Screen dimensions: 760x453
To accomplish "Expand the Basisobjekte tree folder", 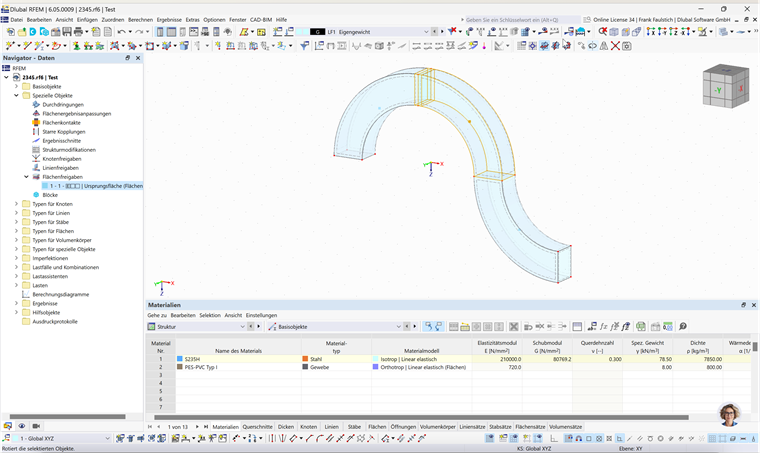I will 16,86.
